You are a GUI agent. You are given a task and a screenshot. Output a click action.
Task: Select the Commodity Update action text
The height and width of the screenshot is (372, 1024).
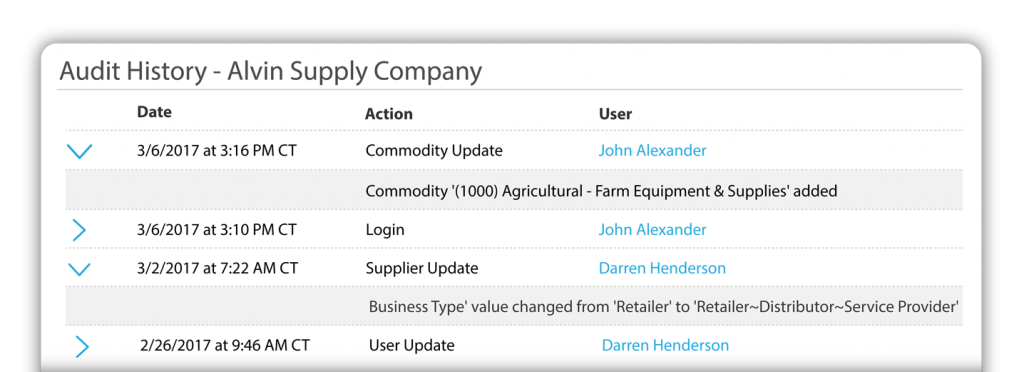pos(434,151)
